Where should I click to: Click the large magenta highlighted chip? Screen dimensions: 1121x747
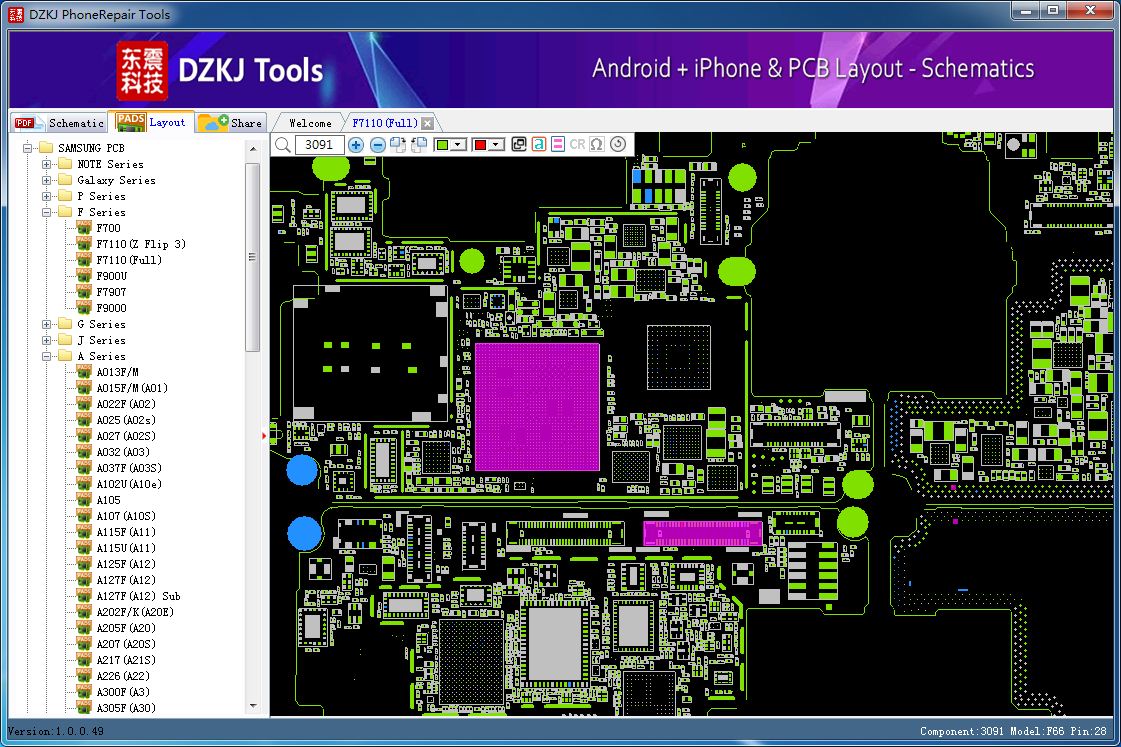(x=537, y=407)
